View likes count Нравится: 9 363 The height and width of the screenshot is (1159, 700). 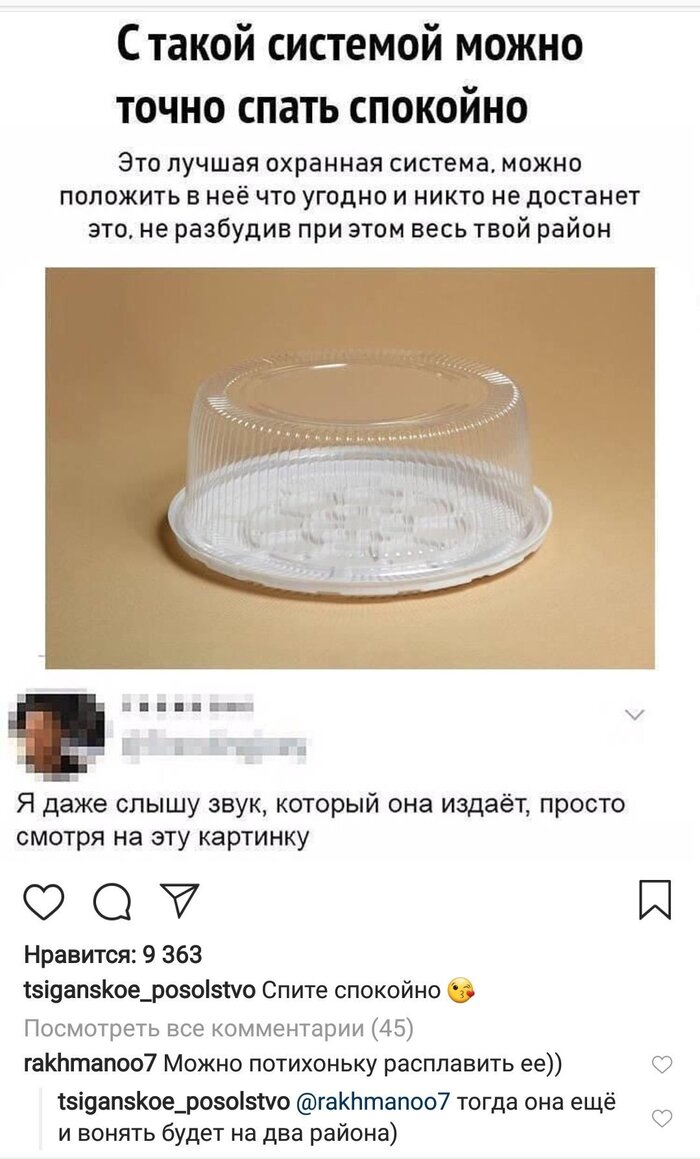113,955
